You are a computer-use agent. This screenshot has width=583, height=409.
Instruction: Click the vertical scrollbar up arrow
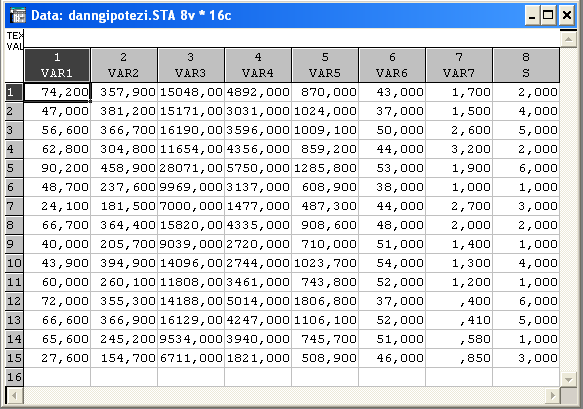(568, 39)
